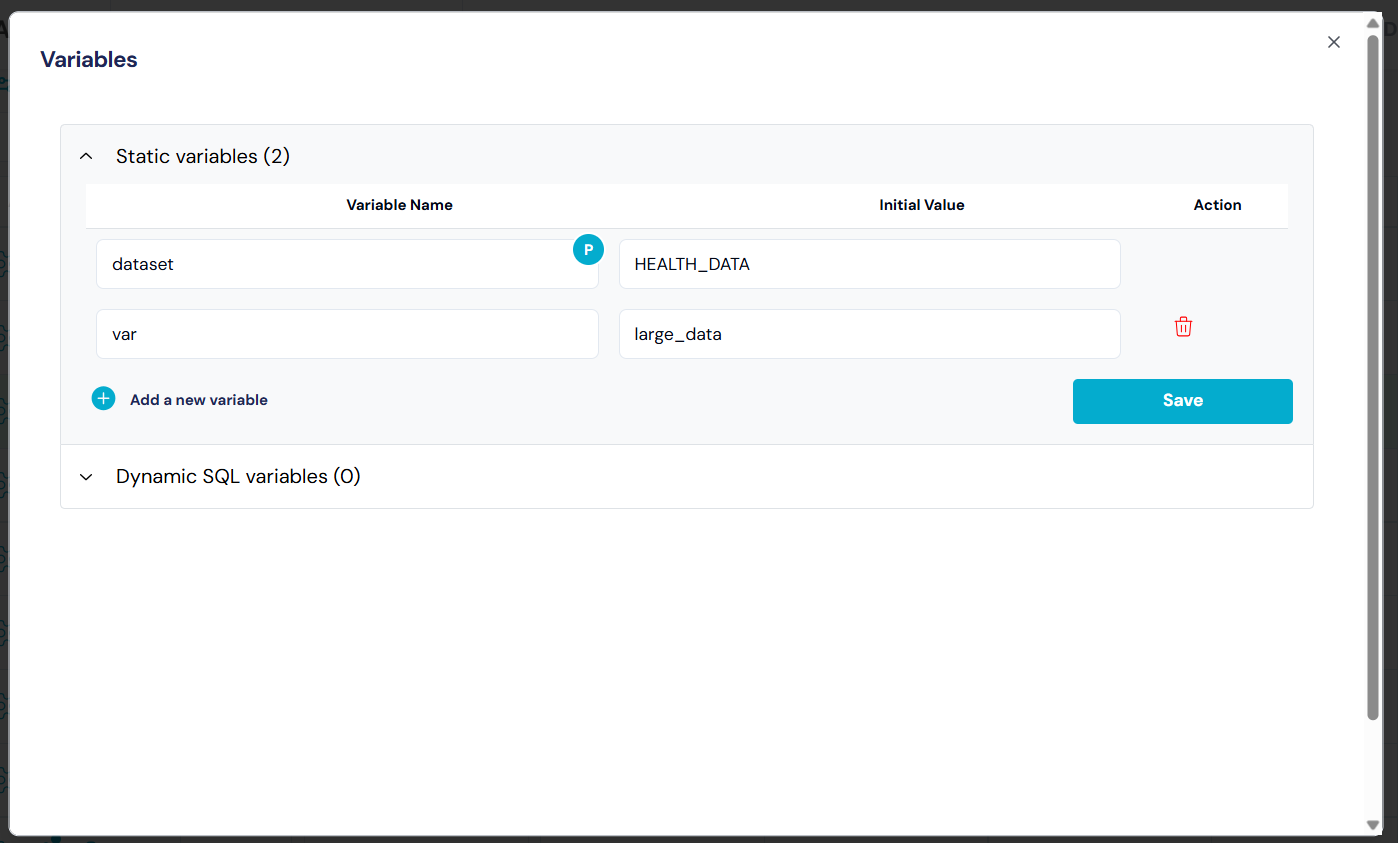
Task: Collapse the Static variables chevron
Action: pyautogui.click(x=86, y=157)
